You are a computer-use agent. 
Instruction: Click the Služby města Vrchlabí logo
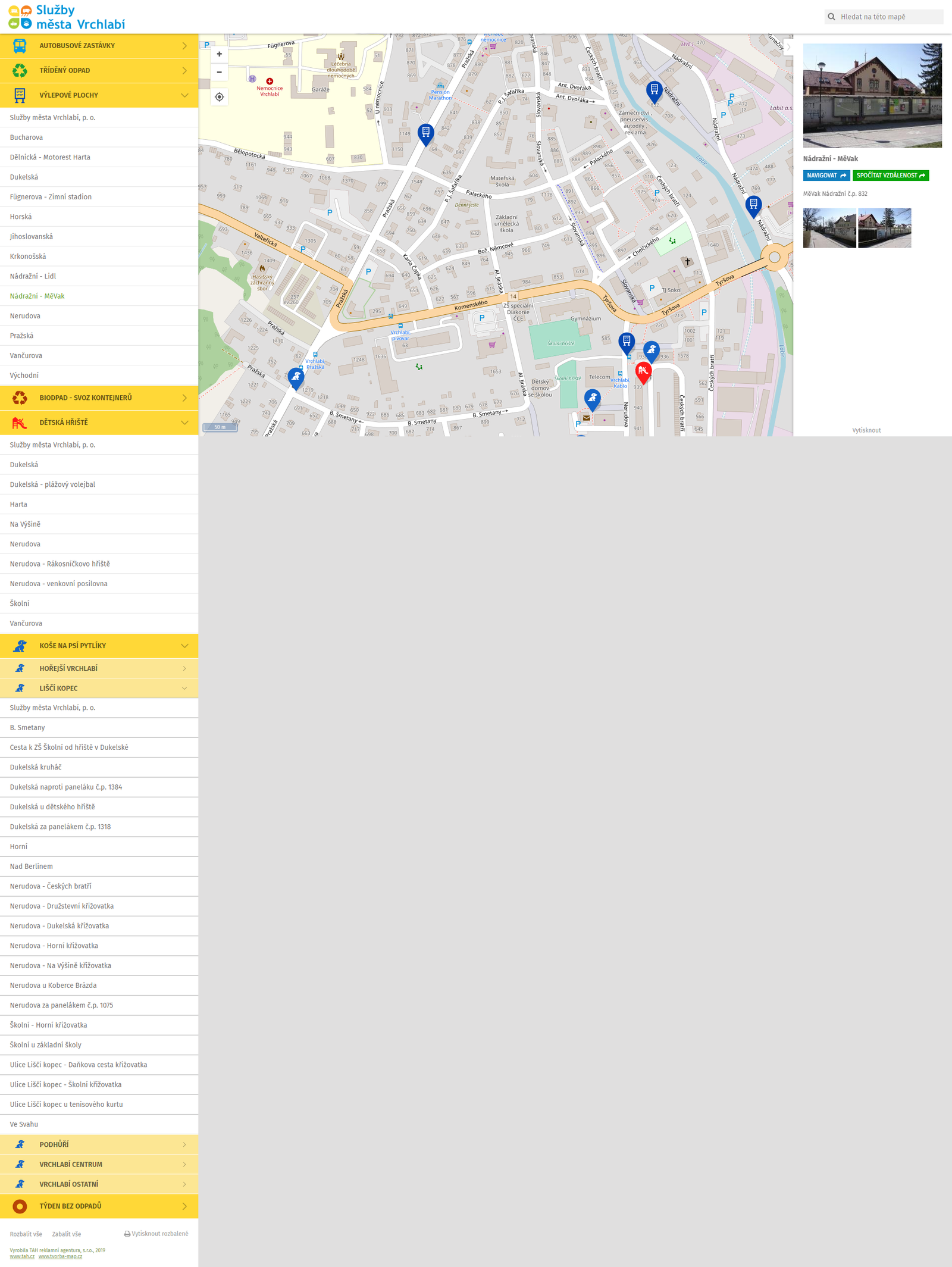pos(67,17)
